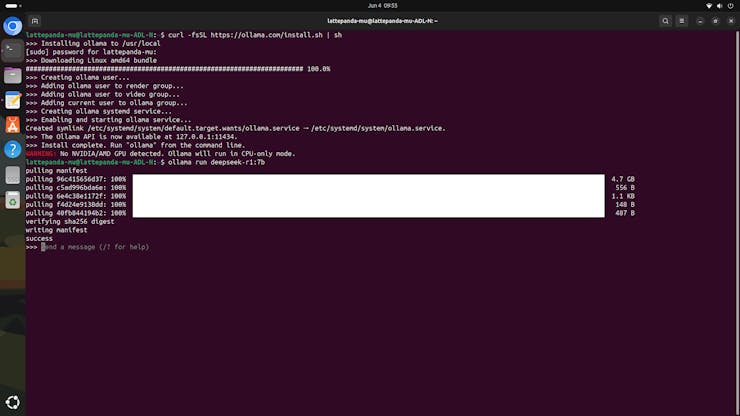Click the 'writing manifest' line

[56, 230]
